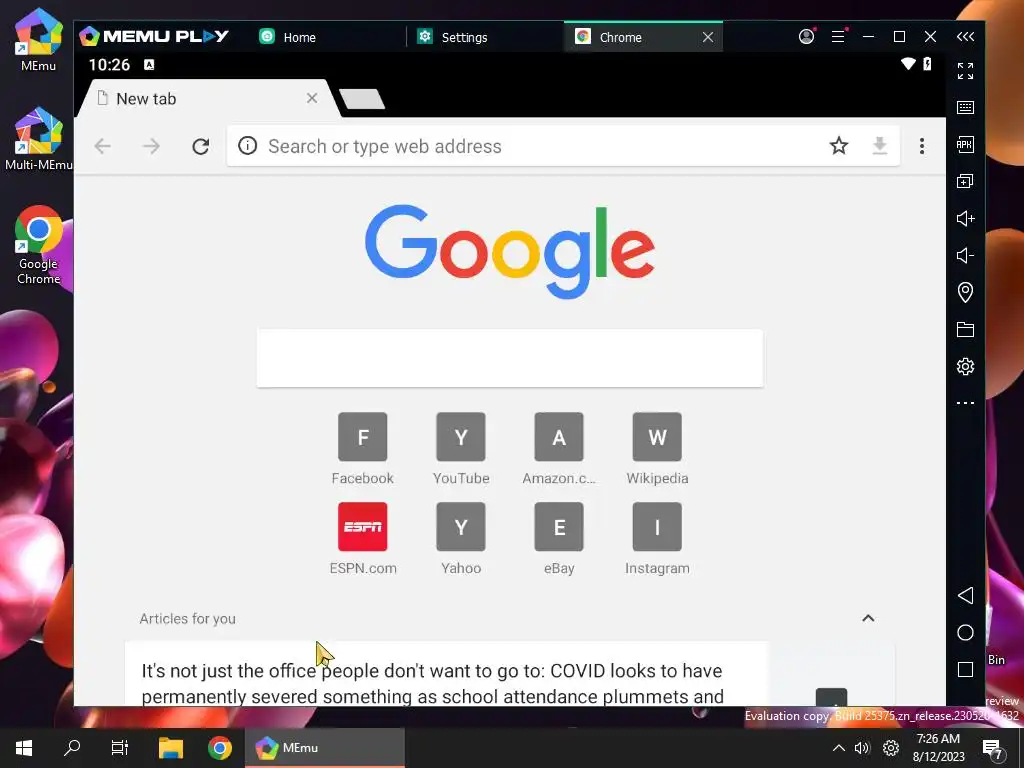Open the Google Chrome desktop shortcut
This screenshot has height=768, width=1024.
click(x=39, y=245)
